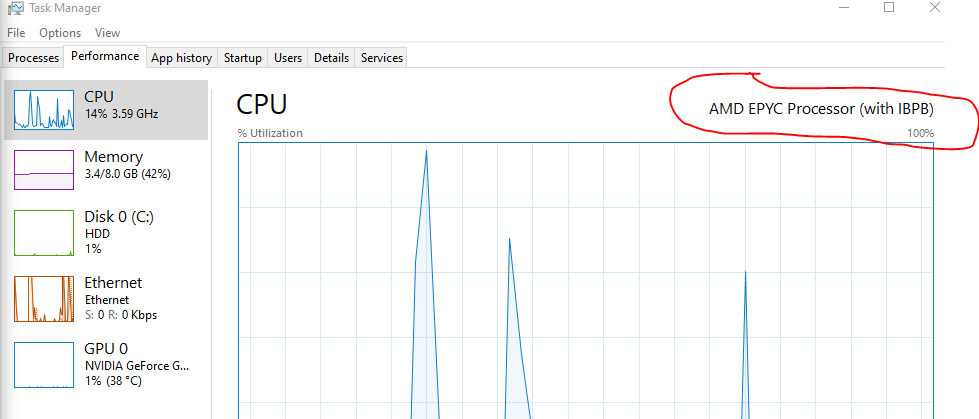Click the '14% 3.59 GHz' CPU value

pyautogui.click(x=121, y=114)
